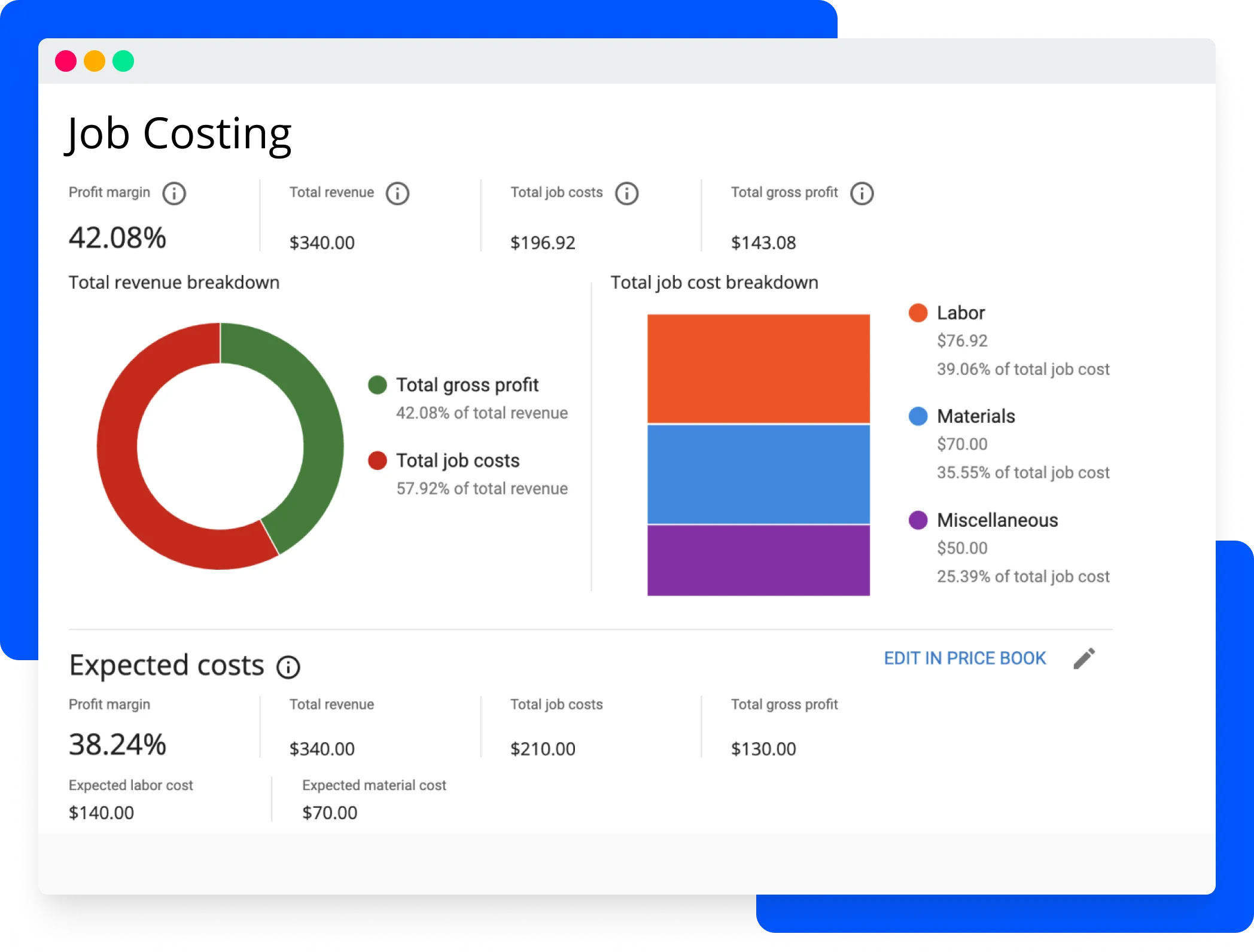Click the green window dot

pyautogui.click(x=123, y=61)
